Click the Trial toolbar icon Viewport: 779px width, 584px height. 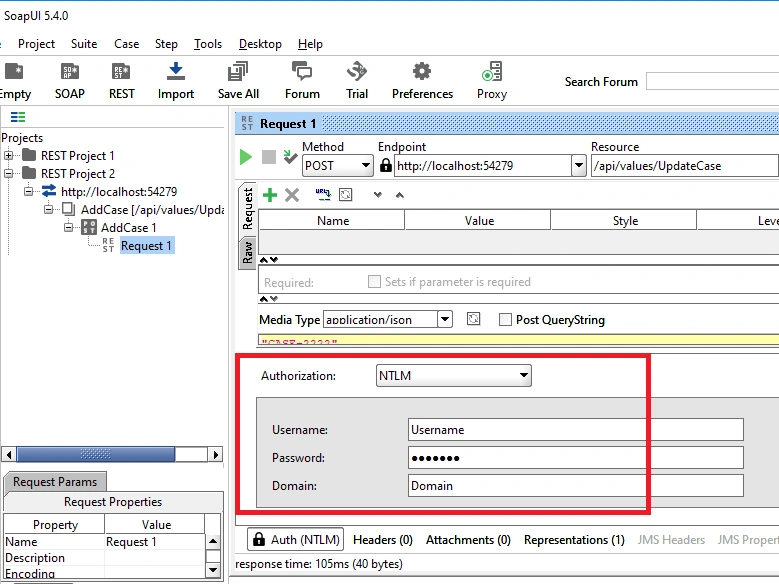tap(357, 72)
